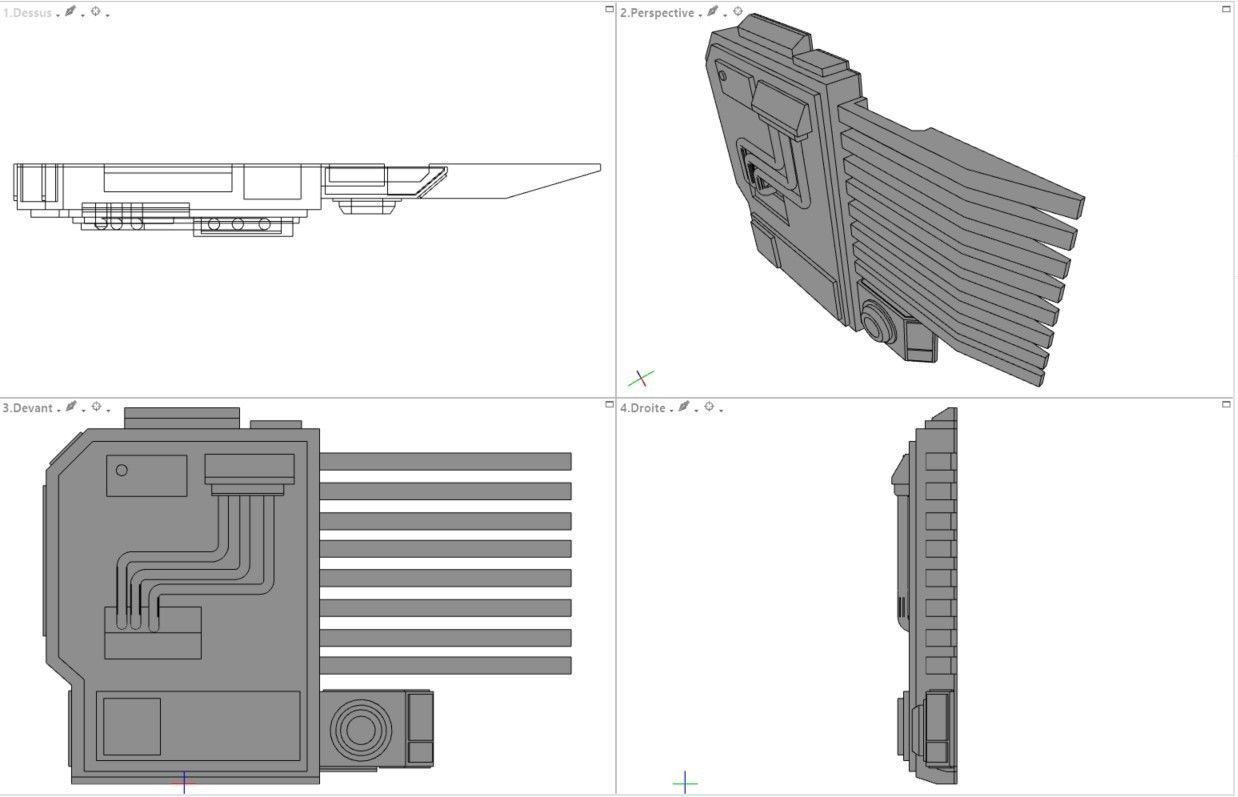Expand the target icon dropdown in Devant viewport
1238x797 pixels.
click(x=109, y=410)
